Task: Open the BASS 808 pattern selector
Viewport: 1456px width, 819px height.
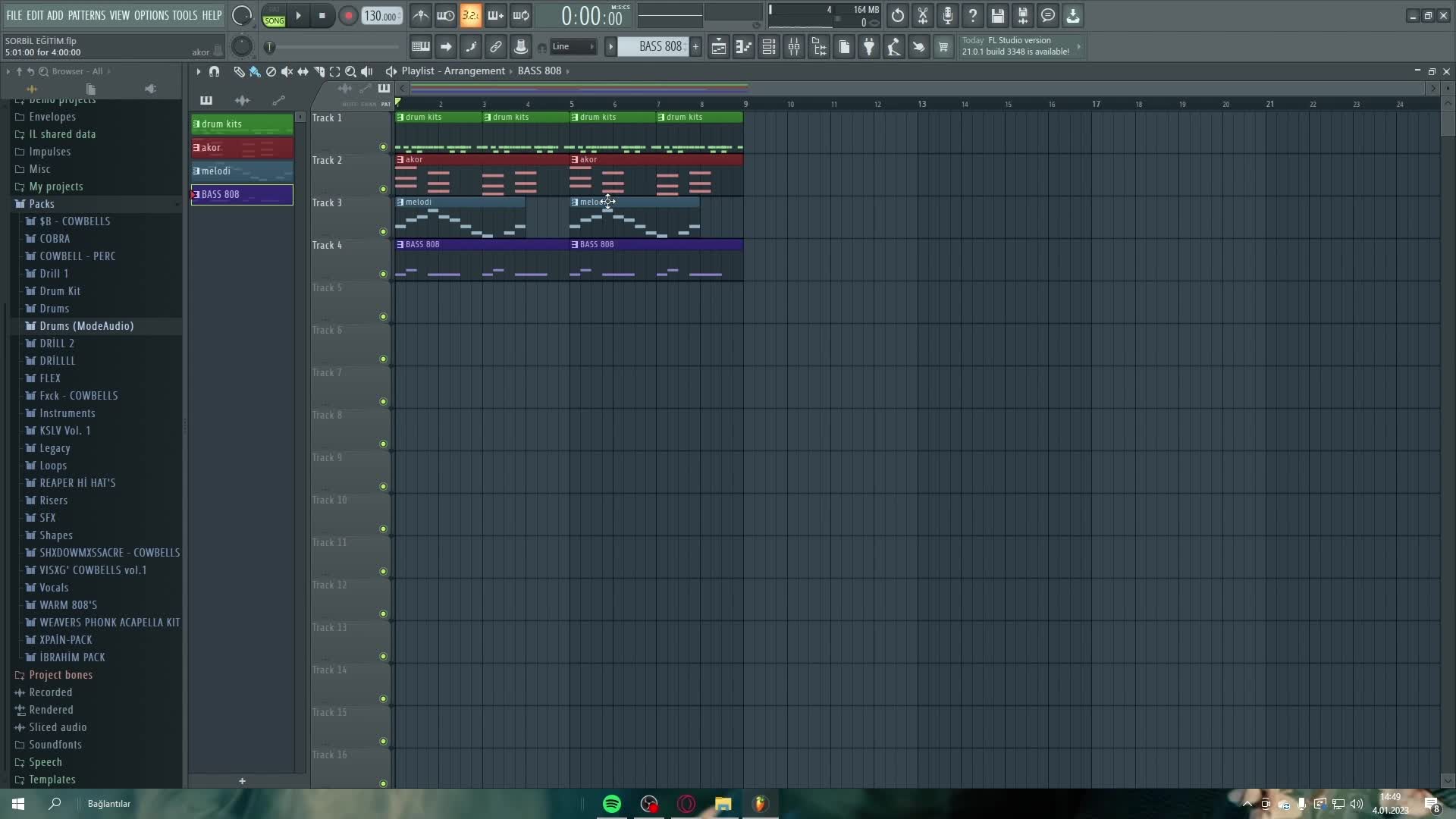Action: click(x=653, y=47)
